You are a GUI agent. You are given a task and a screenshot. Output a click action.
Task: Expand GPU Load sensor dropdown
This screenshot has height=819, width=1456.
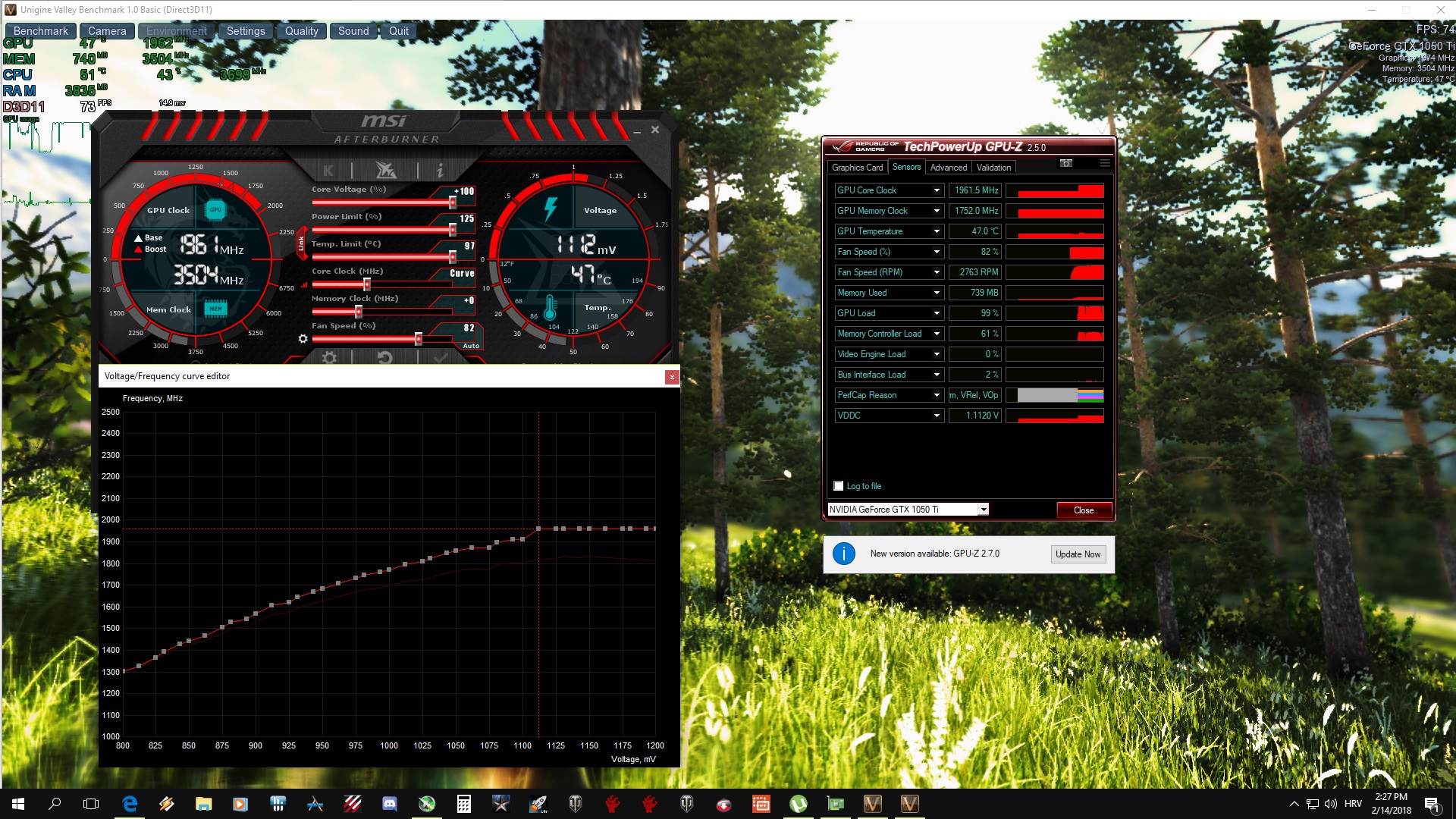937,313
